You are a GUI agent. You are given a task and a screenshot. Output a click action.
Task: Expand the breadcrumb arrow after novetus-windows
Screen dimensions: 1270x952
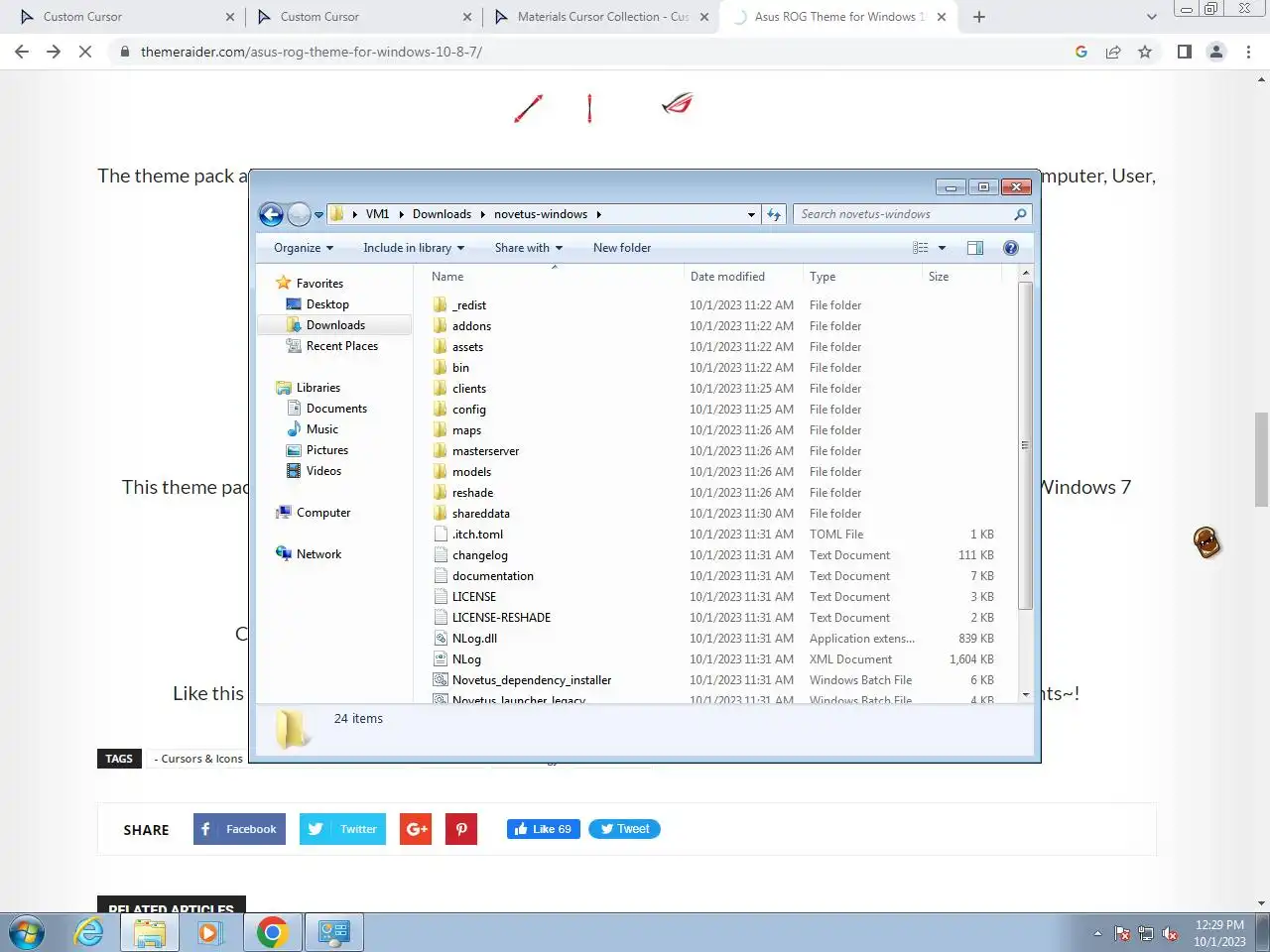pyautogui.click(x=598, y=214)
